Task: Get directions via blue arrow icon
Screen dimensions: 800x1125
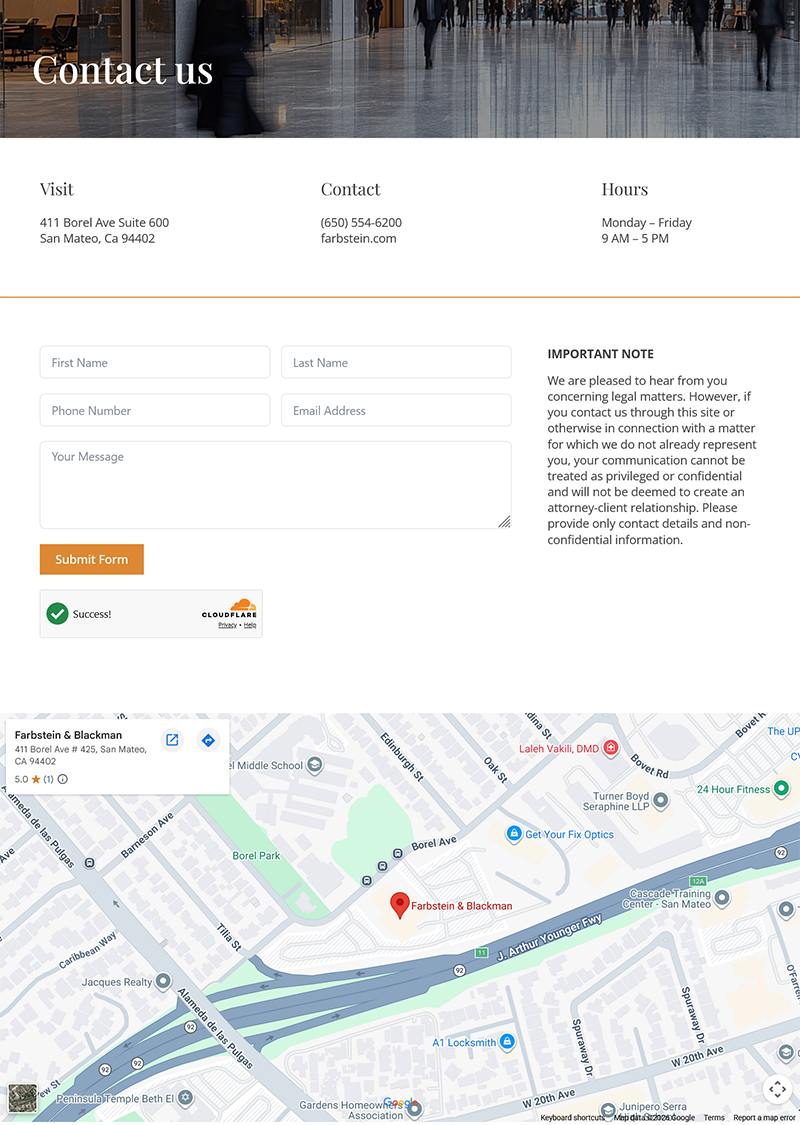Action: 208,740
